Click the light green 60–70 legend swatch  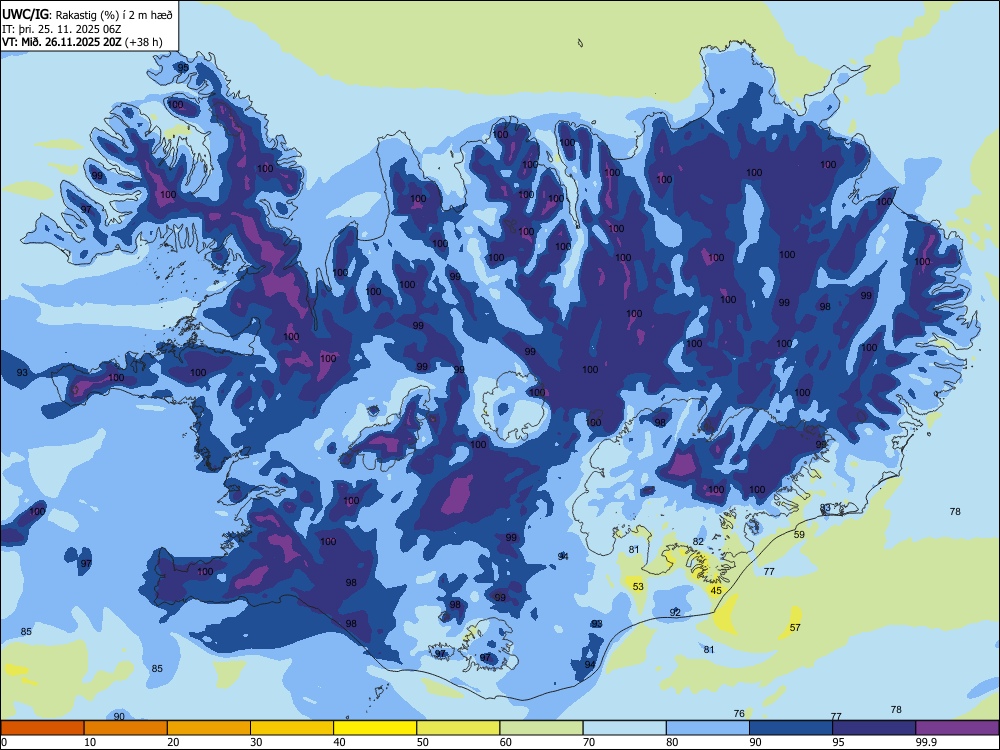point(541,728)
